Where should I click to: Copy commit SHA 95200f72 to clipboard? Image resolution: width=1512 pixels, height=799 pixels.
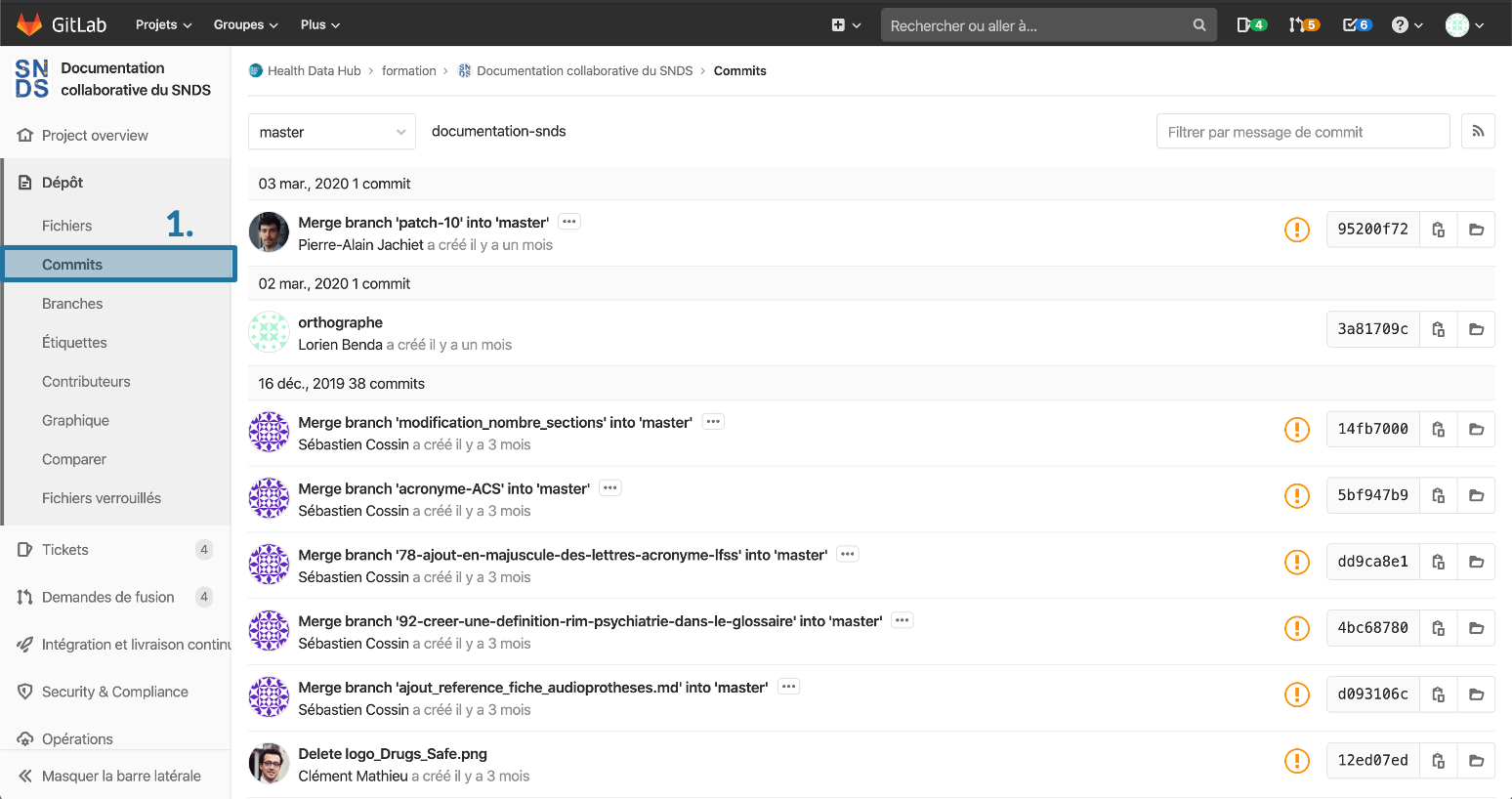(x=1438, y=230)
